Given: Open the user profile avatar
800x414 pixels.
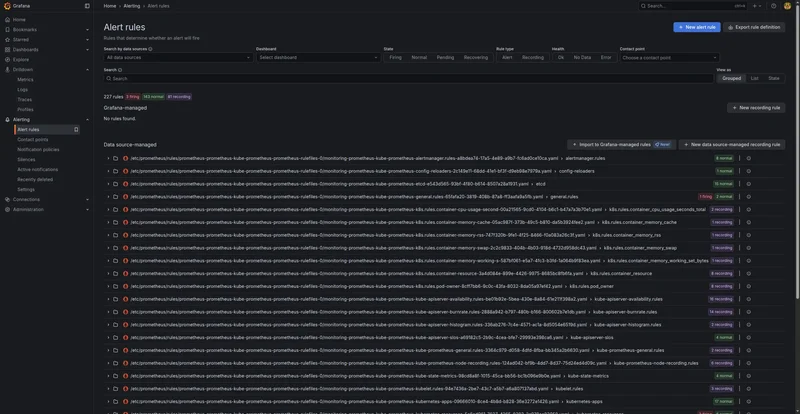Looking at the screenshot, I should pyautogui.click(x=787, y=6).
